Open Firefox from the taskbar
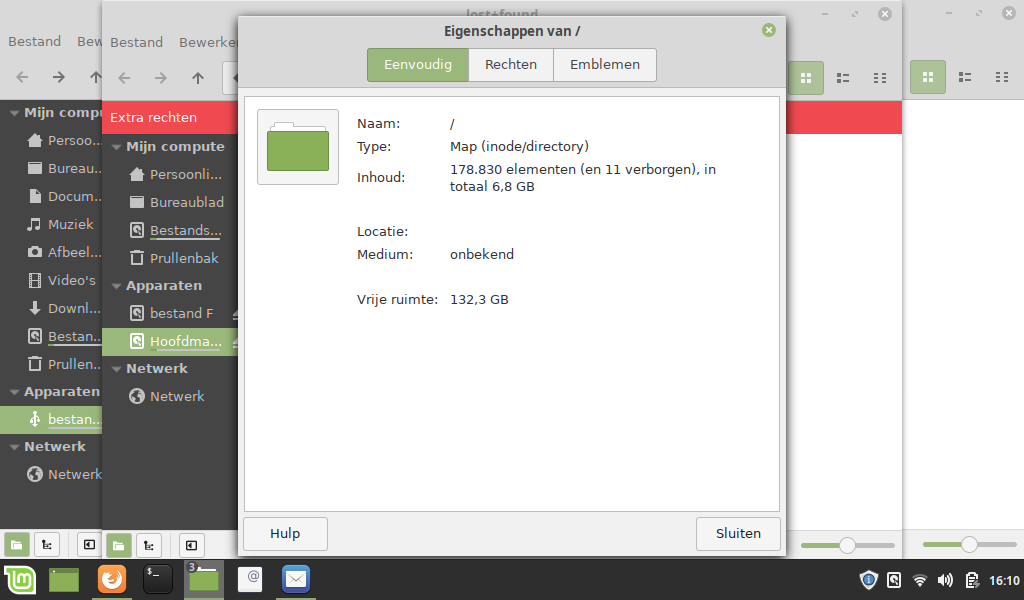This screenshot has width=1024, height=600. pos(112,579)
